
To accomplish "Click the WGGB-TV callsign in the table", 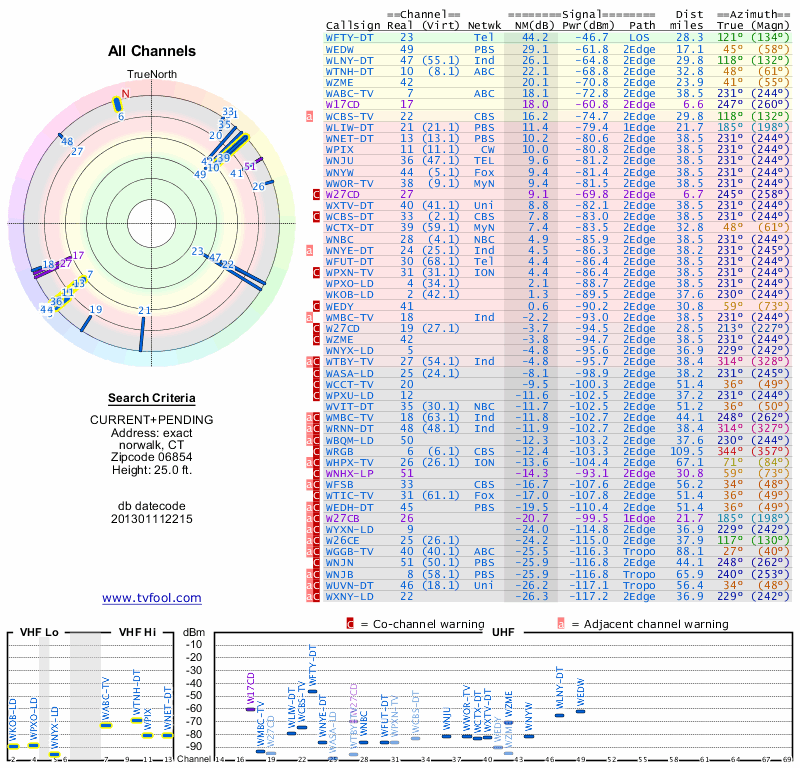I will [x=351, y=550].
